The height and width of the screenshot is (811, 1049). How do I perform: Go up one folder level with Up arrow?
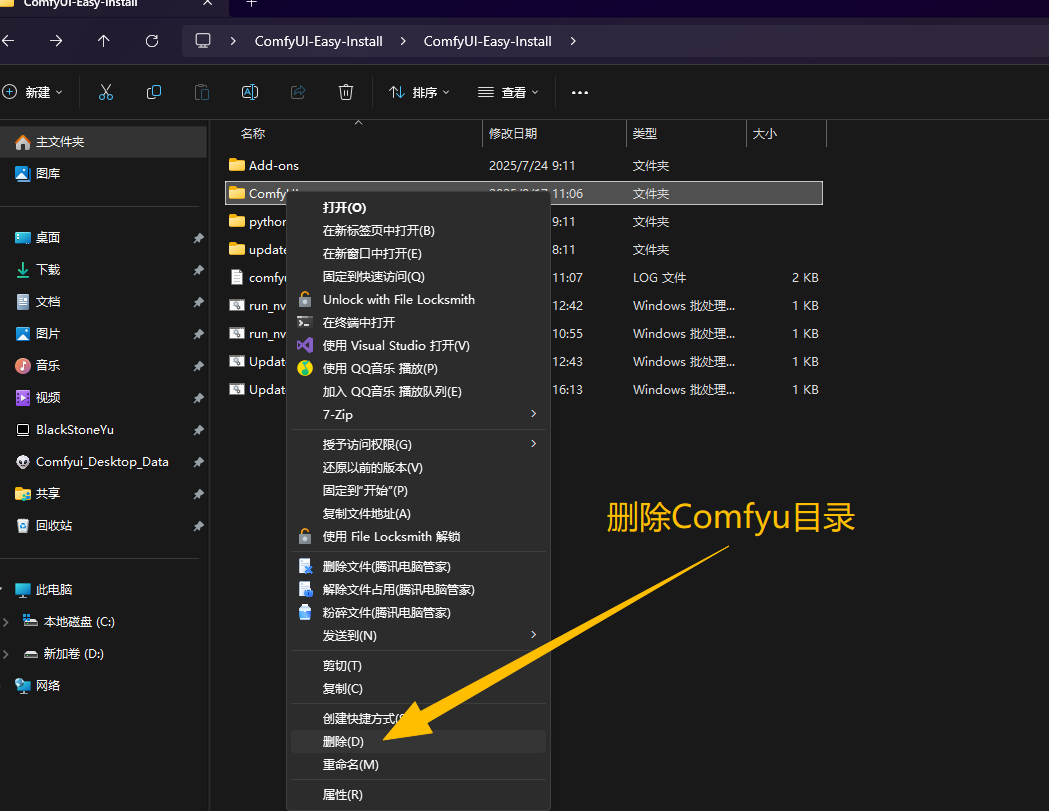click(104, 41)
